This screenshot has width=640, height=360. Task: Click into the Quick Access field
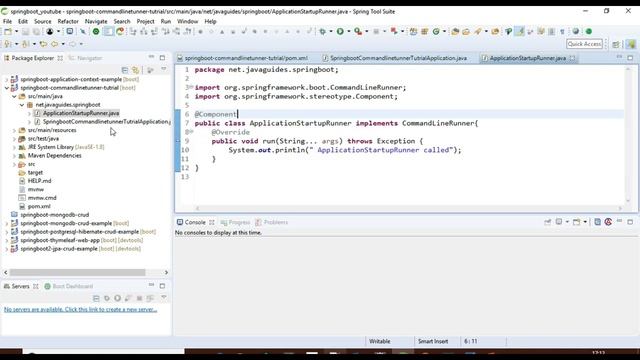tap(584, 44)
